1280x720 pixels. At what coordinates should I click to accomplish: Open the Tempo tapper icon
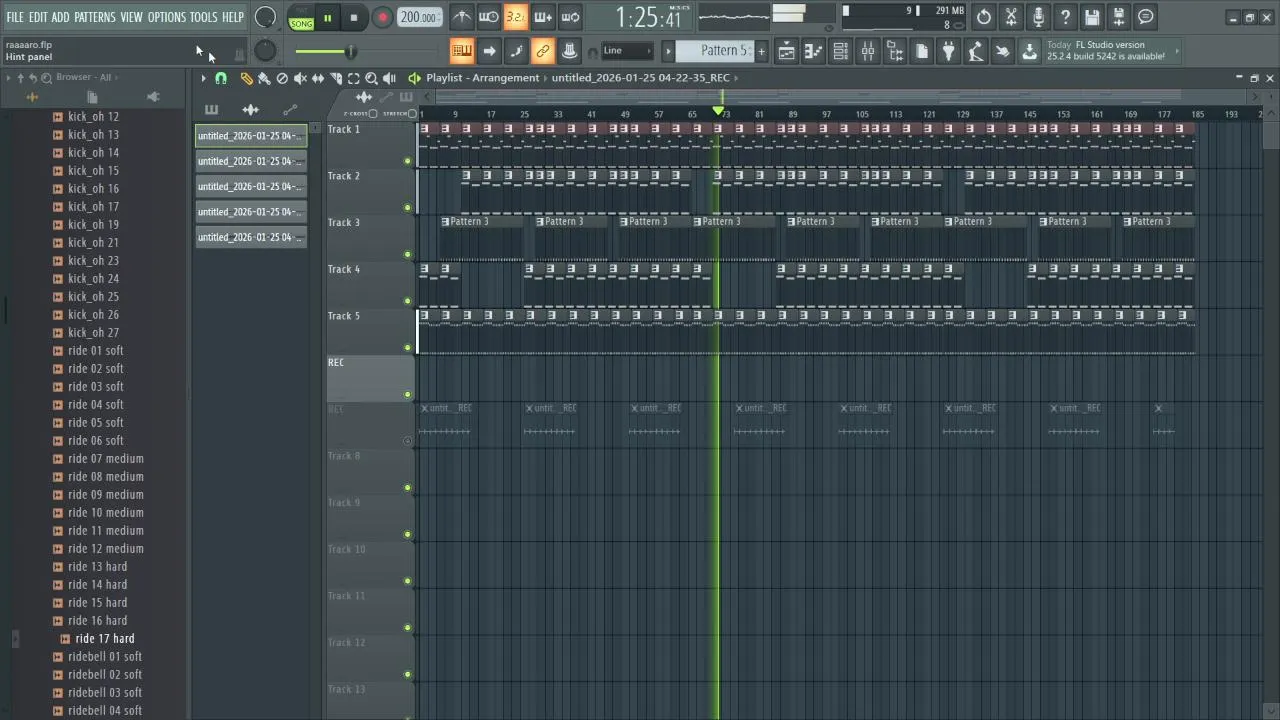976,51
